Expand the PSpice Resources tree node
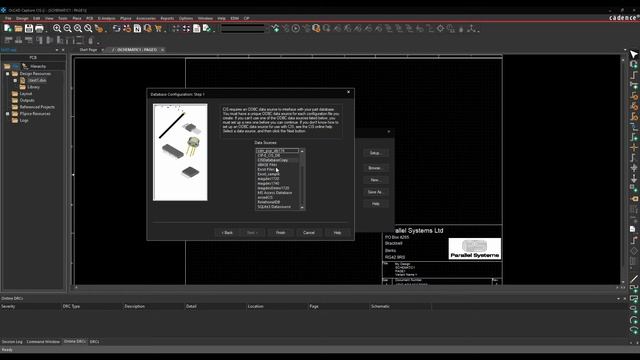The height and width of the screenshot is (360, 640). tap(7, 114)
